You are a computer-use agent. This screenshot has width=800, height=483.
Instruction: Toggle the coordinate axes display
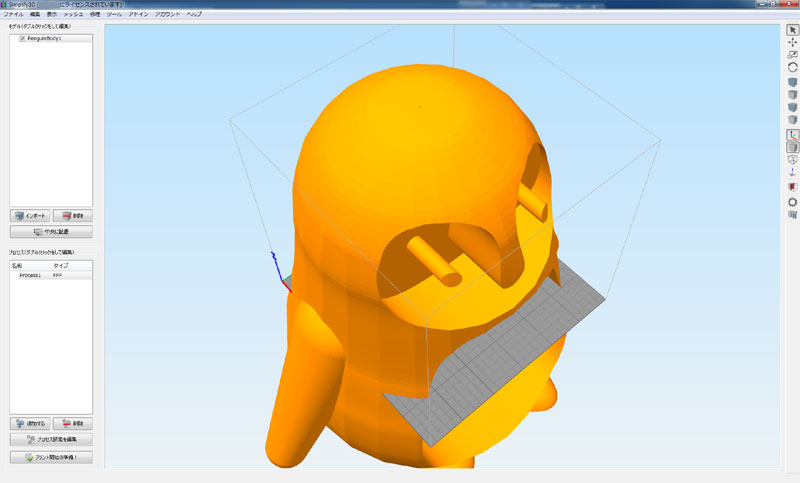(x=792, y=134)
